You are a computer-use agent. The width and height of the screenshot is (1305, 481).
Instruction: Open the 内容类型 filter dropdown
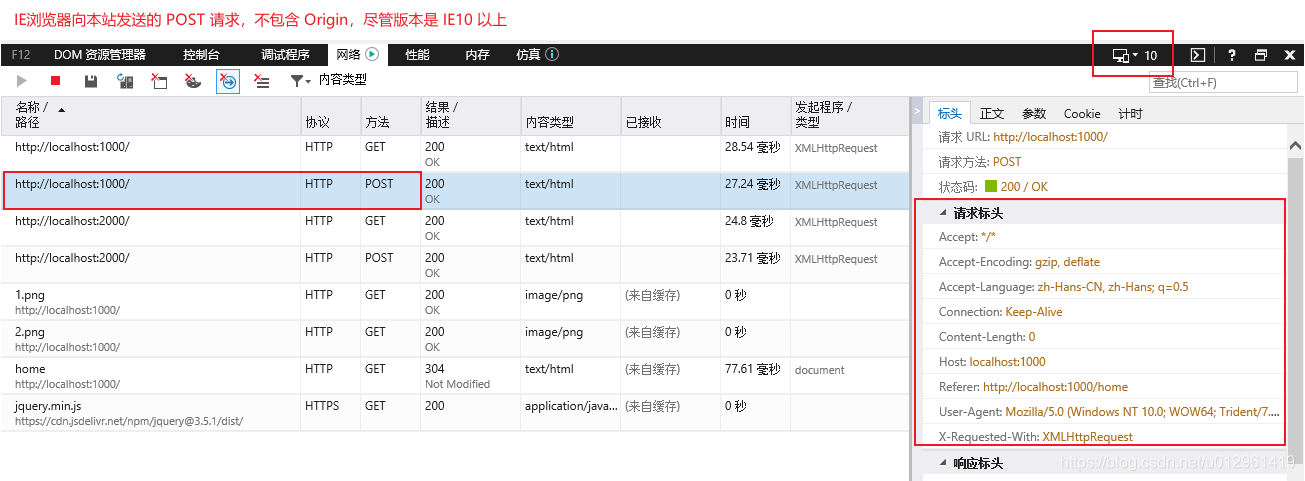click(x=329, y=80)
